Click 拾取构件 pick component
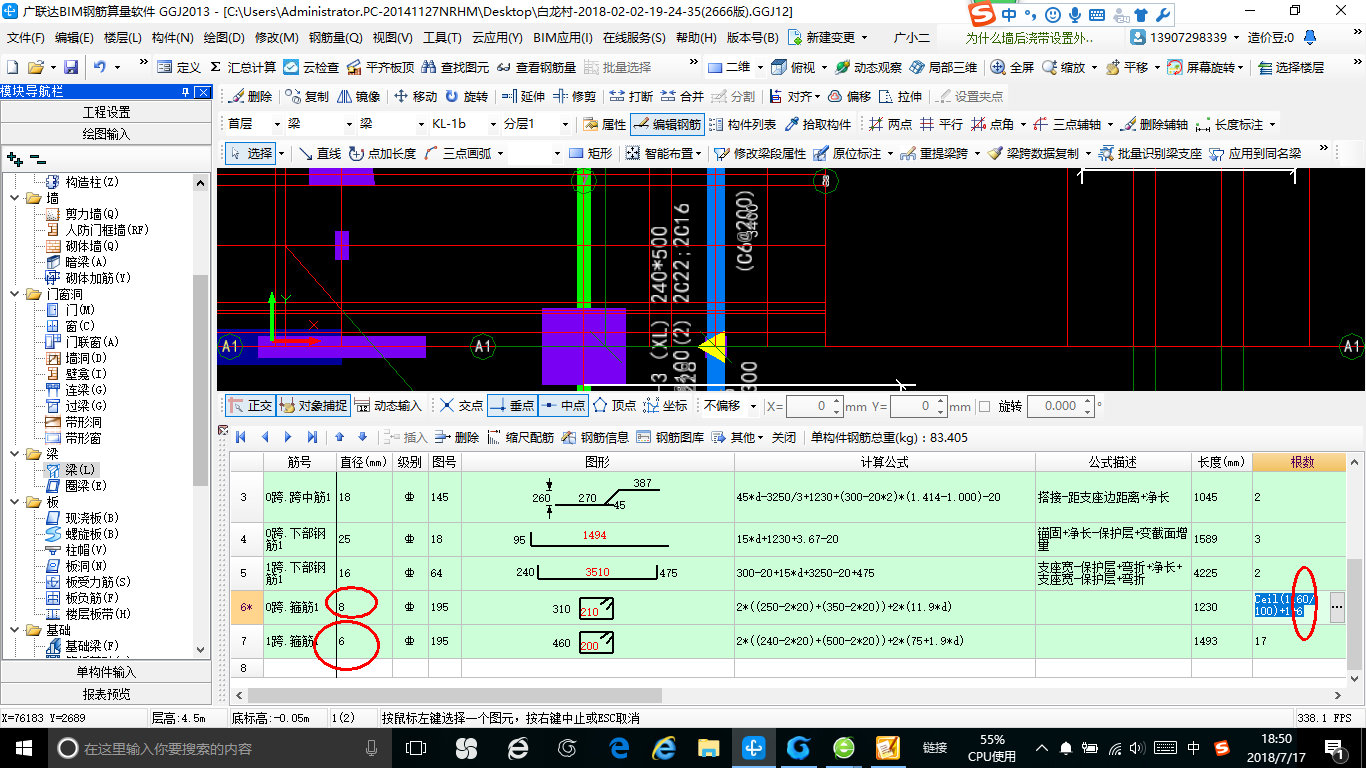The height and width of the screenshot is (768, 1366). 818,124
